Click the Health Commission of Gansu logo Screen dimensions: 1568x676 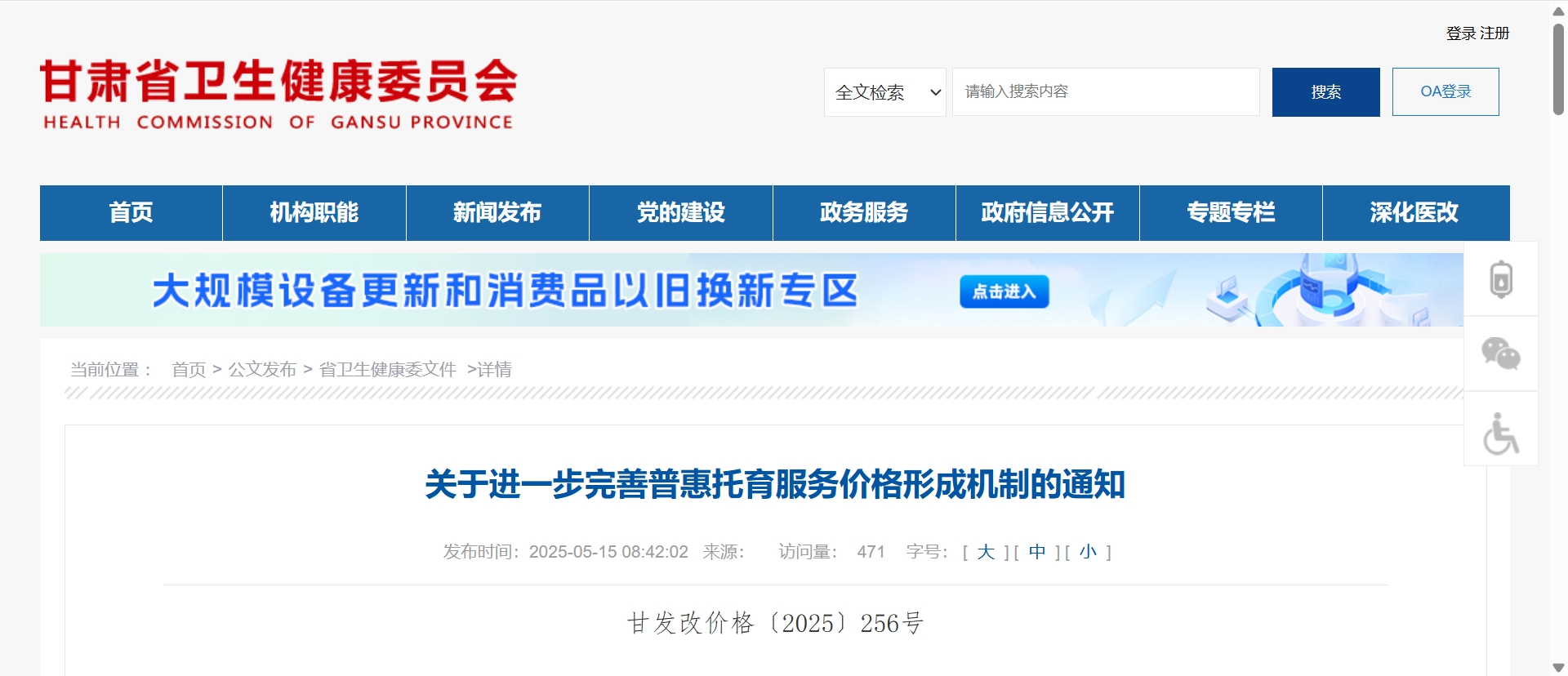coord(278,93)
